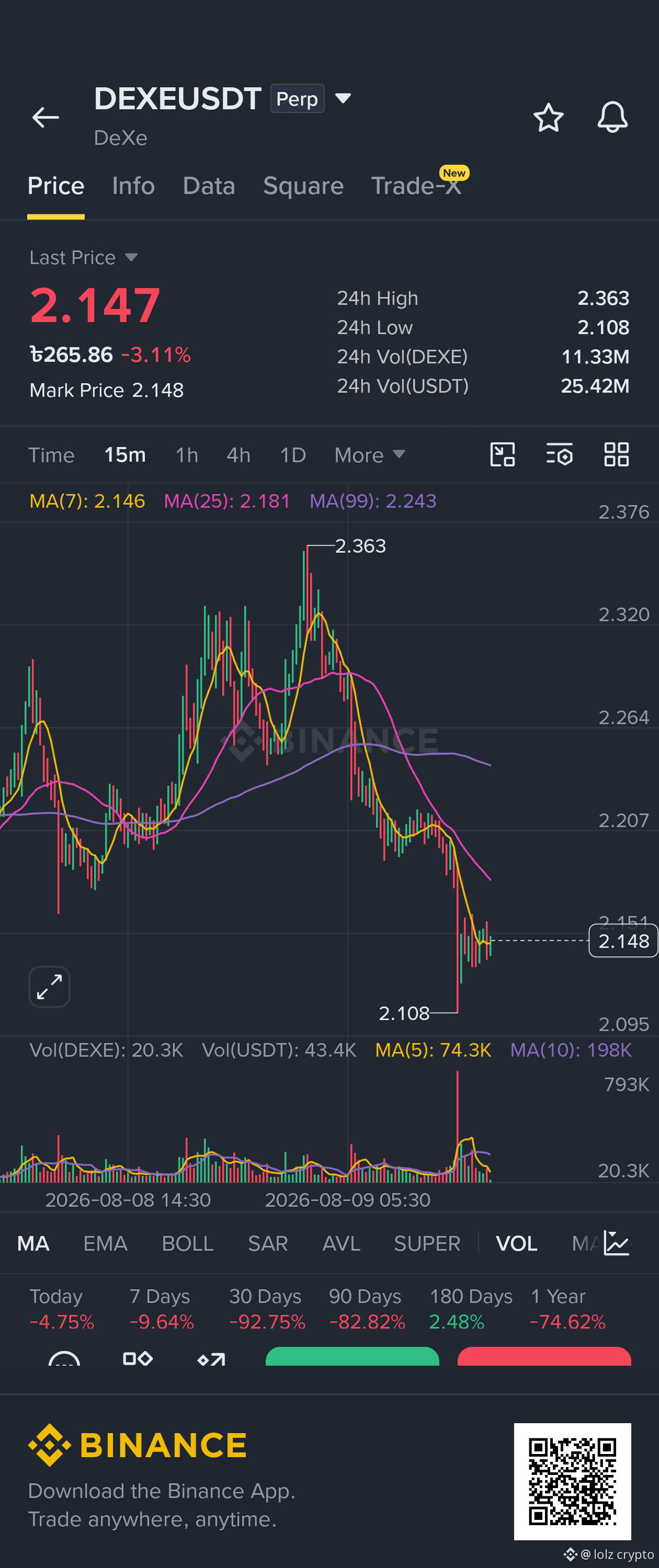Screen dimensions: 659x1568
Task: Open trading pair selector dropdown arrow
Action: point(343,98)
